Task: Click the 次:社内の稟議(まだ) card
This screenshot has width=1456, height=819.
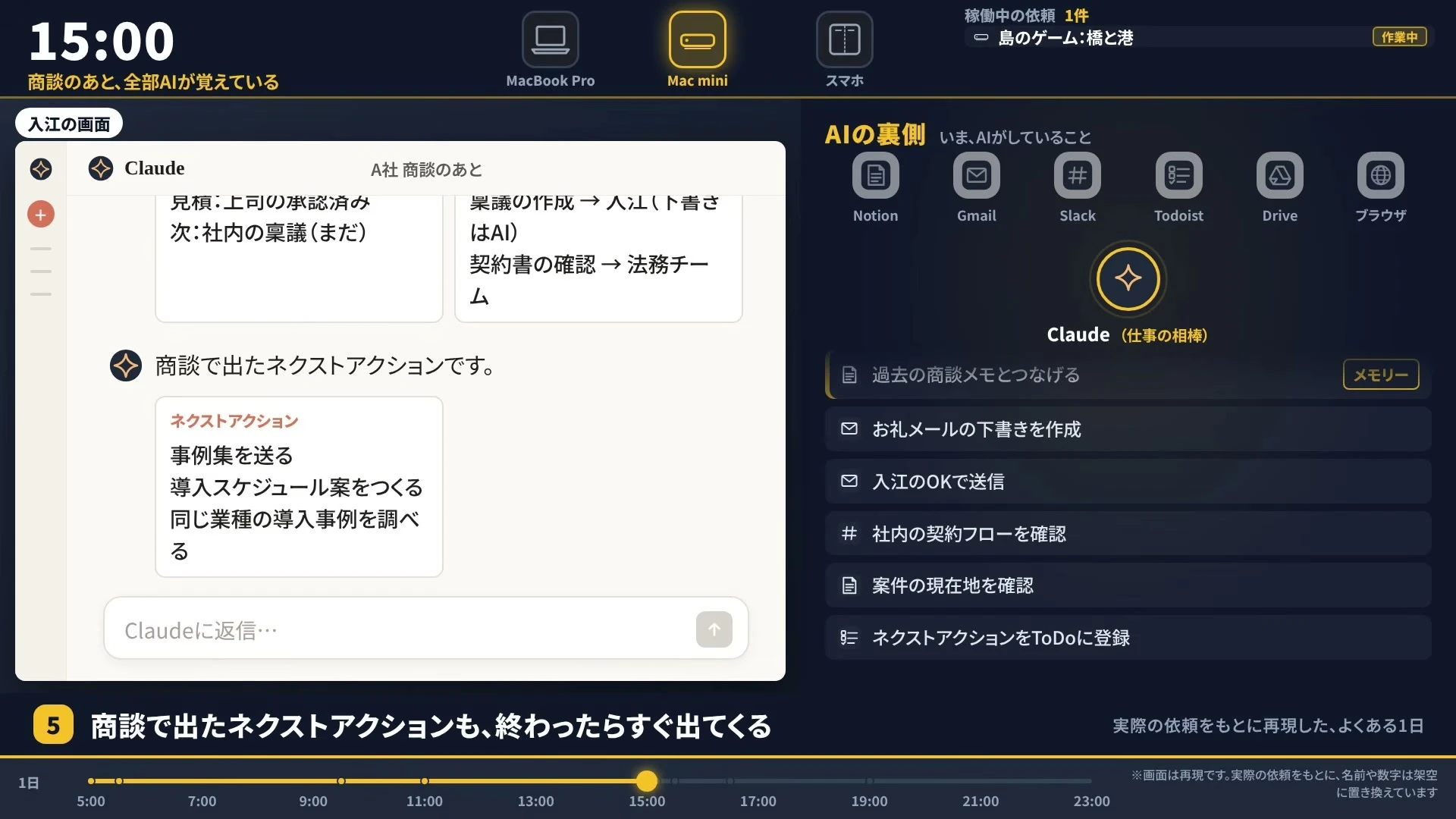Action: 299,259
